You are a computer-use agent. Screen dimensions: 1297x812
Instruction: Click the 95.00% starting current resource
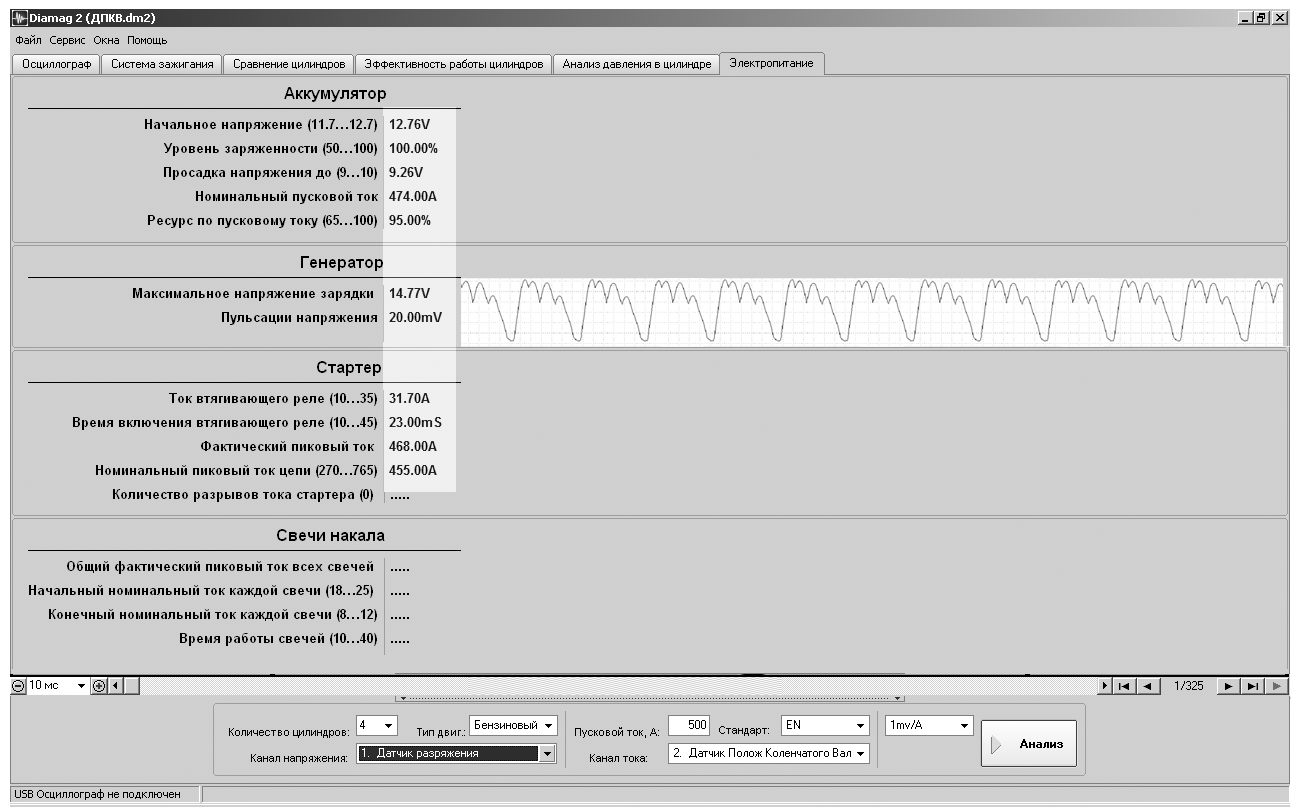click(410, 221)
